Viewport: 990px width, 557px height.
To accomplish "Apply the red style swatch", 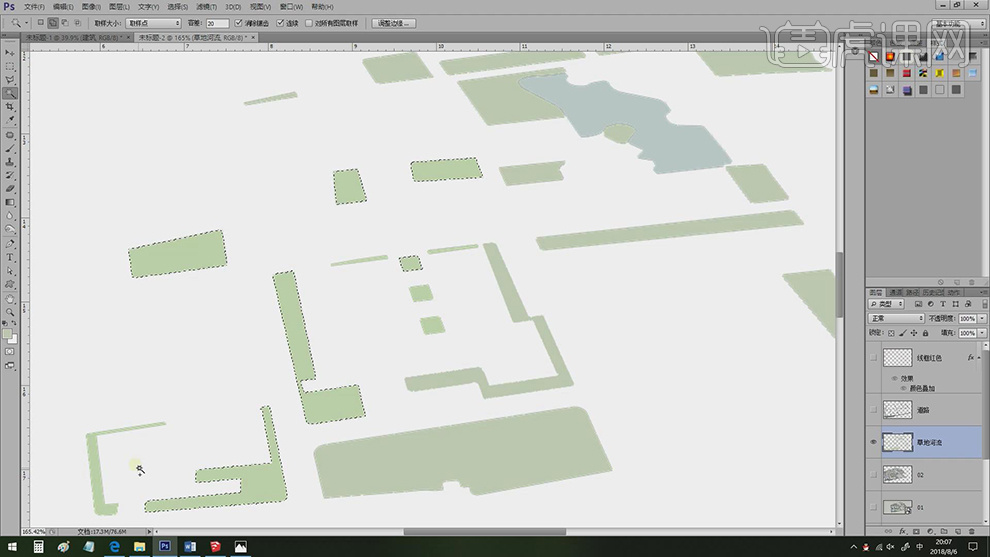I will pos(907,73).
